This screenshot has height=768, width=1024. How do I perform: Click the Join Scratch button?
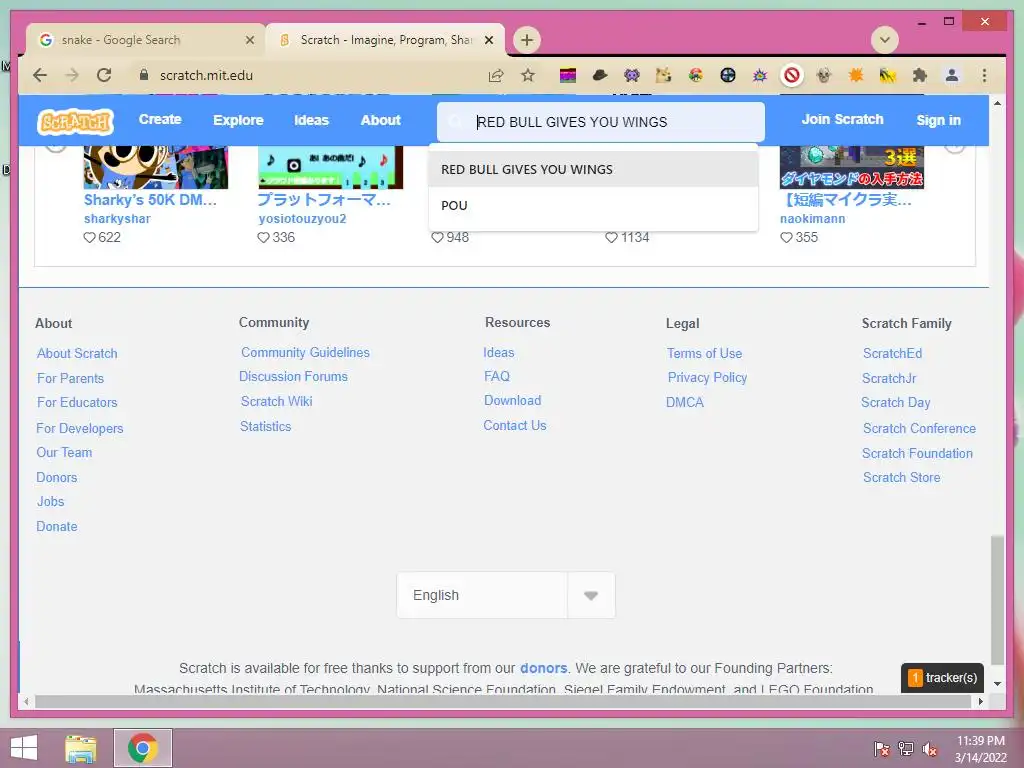[842, 120]
